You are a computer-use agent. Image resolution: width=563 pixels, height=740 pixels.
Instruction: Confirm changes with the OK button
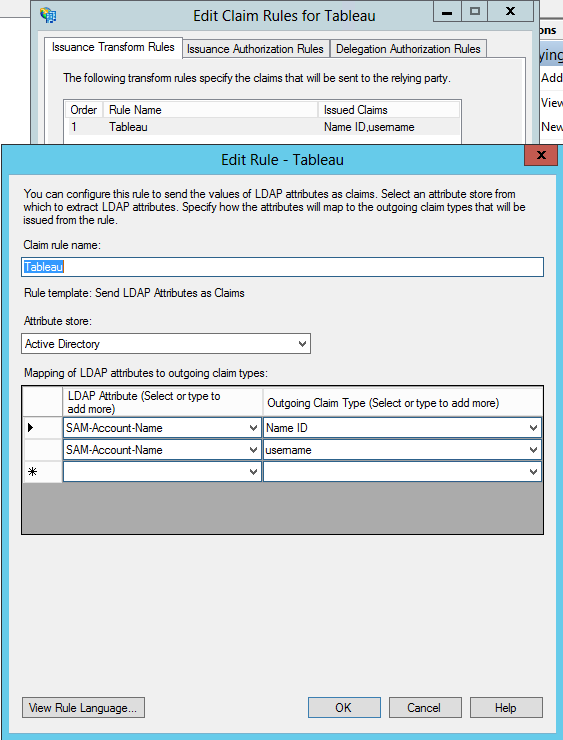[x=344, y=707]
